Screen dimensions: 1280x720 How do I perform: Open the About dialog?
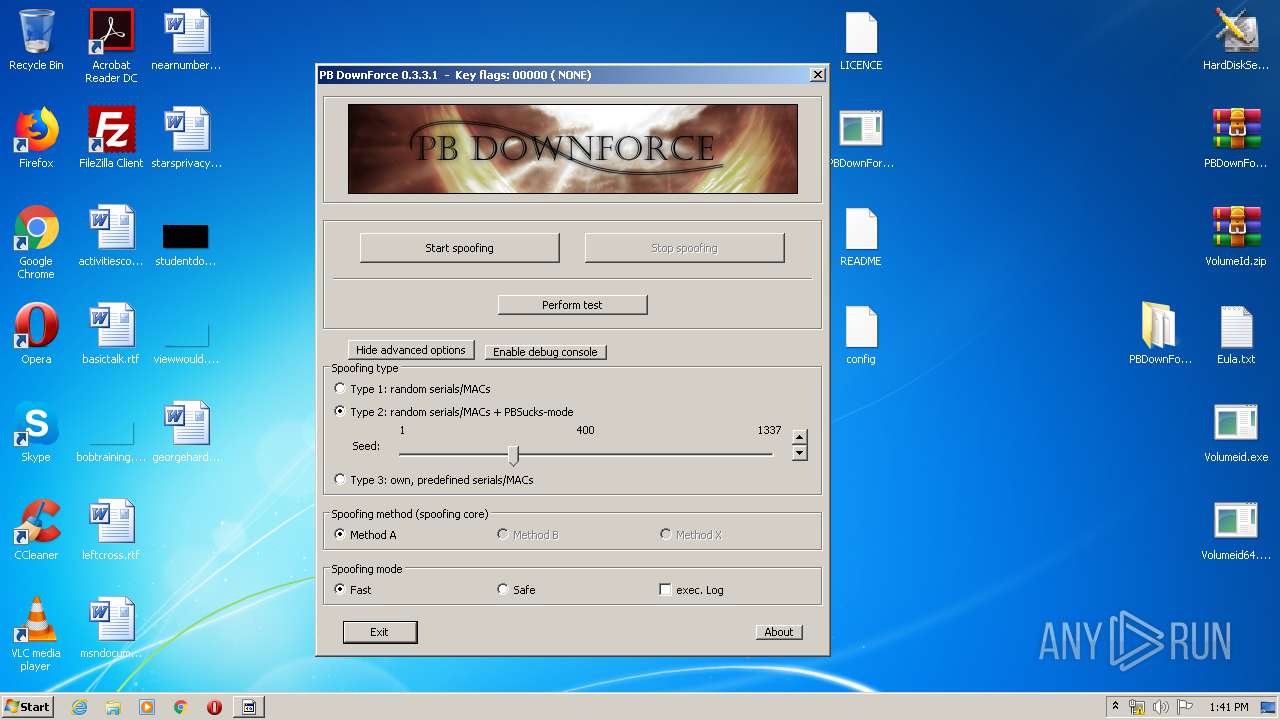pyautogui.click(x=779, y=632)
